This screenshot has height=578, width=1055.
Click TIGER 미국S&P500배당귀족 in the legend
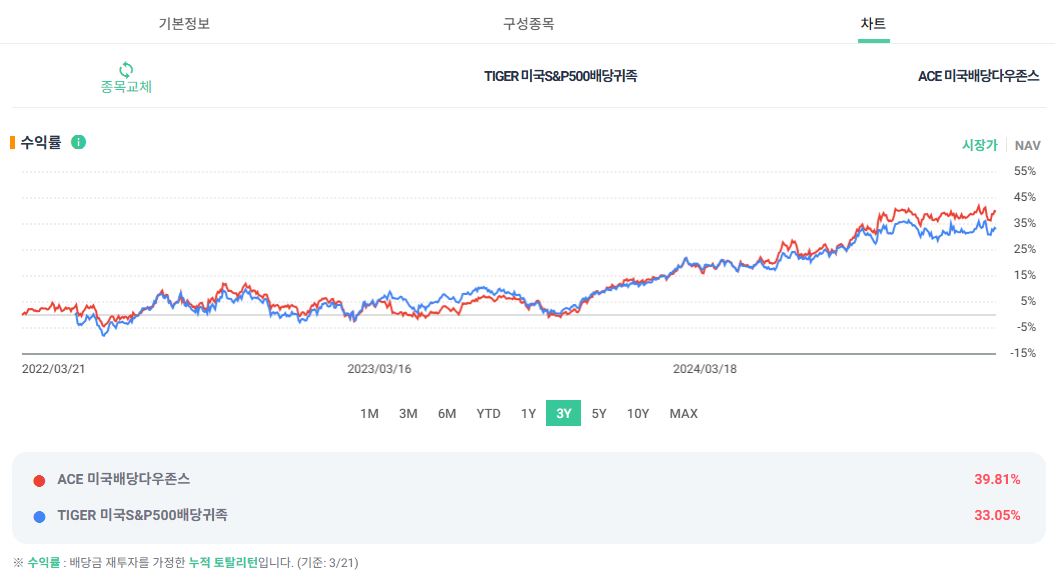(143, 515)
